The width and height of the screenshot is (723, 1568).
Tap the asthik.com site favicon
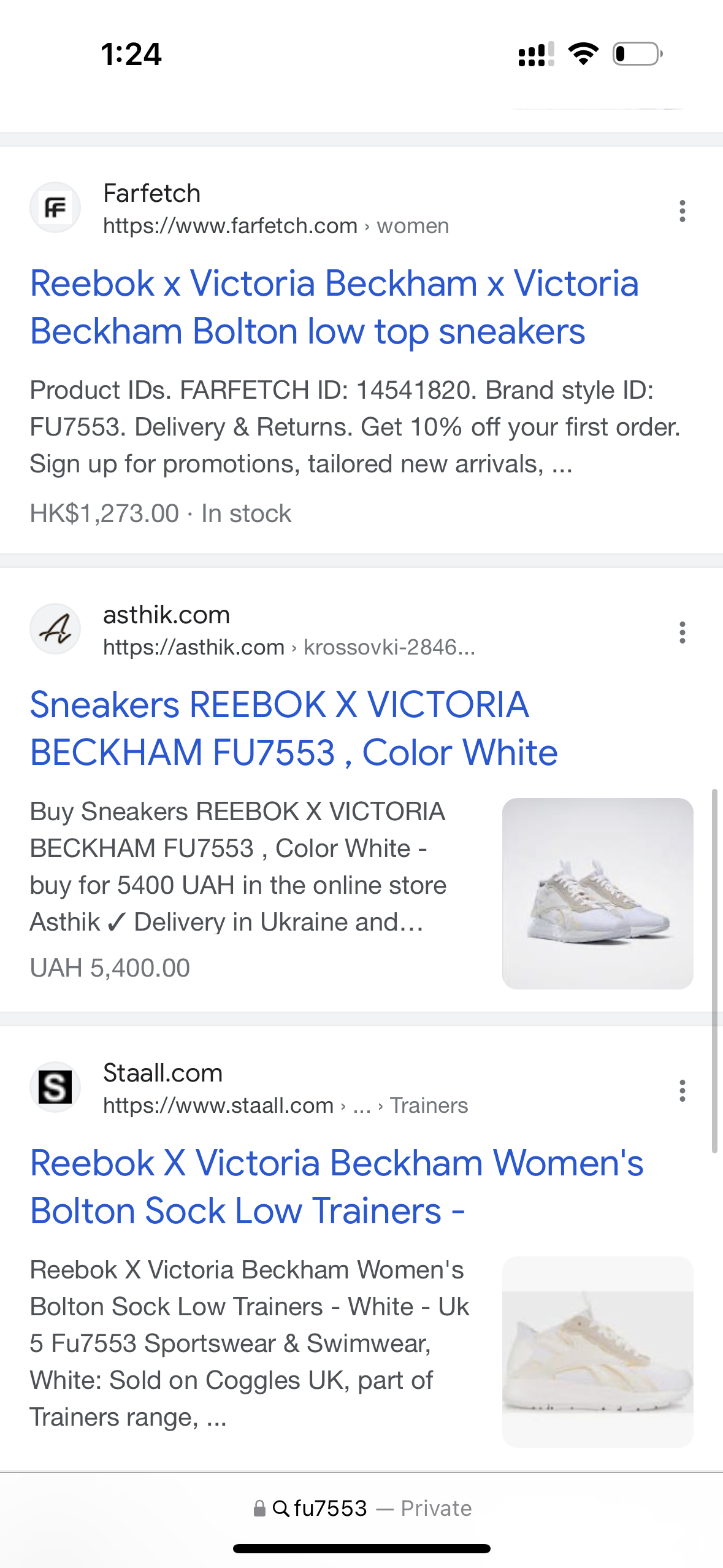(x=55, y=629)
